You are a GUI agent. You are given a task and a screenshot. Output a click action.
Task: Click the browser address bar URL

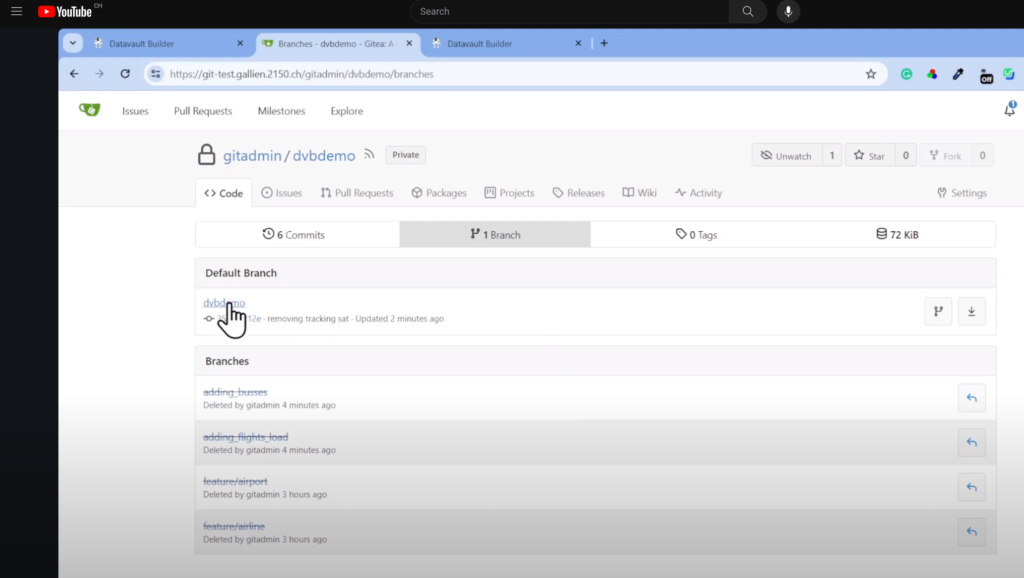(300, 74)
